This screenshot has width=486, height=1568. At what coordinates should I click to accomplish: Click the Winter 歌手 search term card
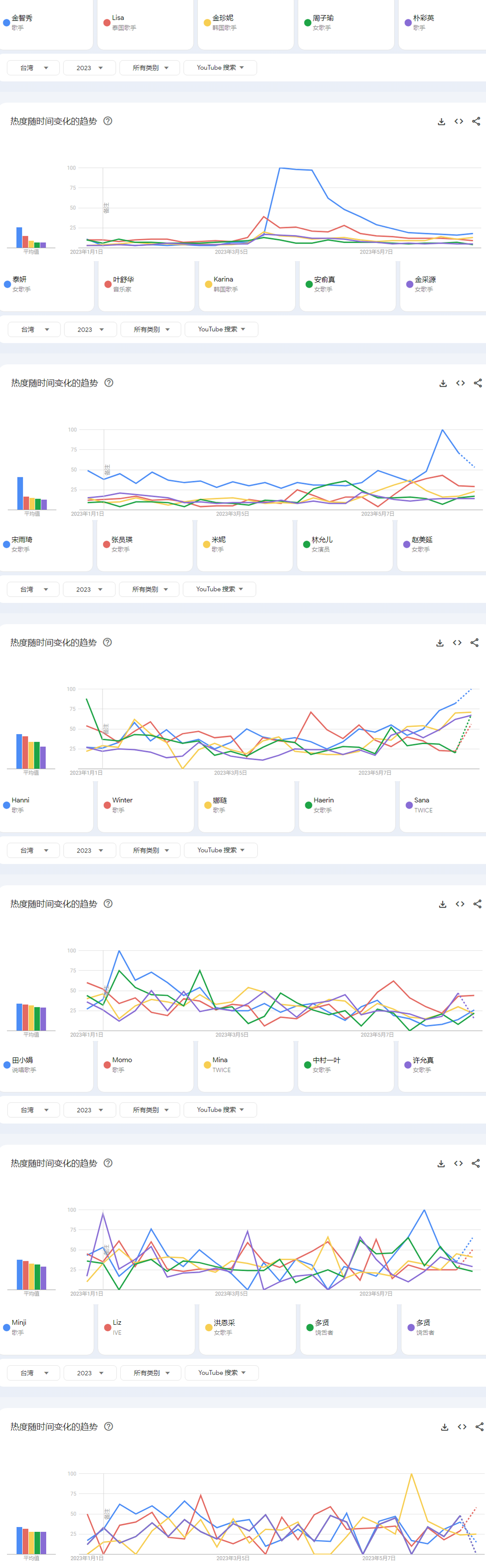coord(145,805)
